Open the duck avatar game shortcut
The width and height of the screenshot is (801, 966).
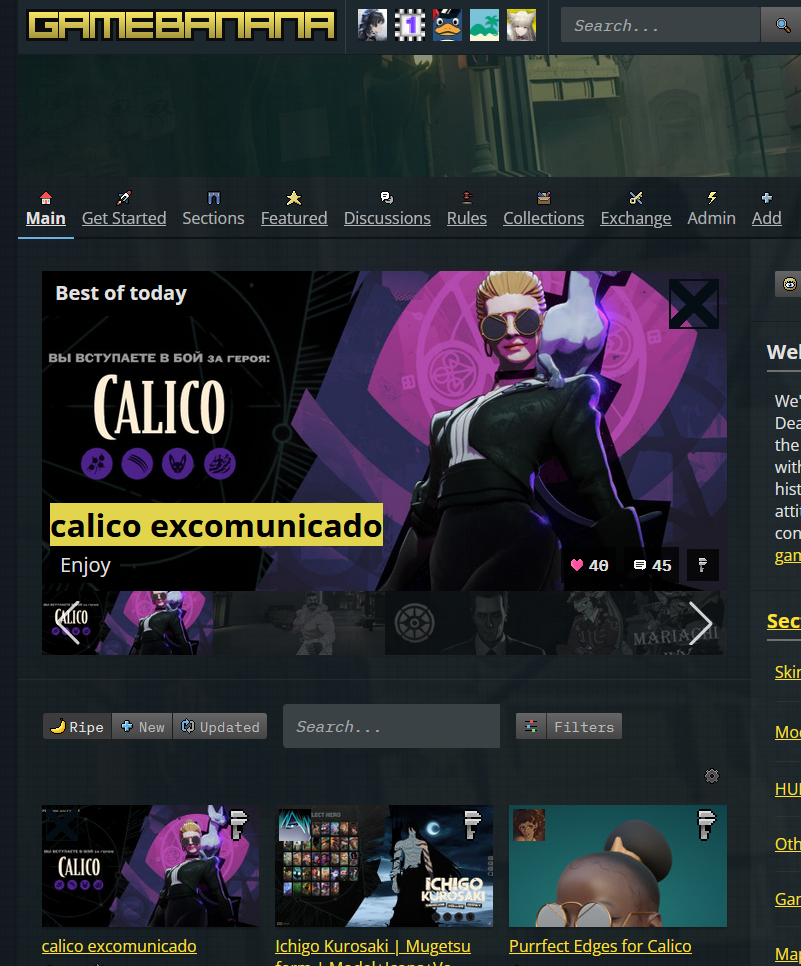[447, 25]
